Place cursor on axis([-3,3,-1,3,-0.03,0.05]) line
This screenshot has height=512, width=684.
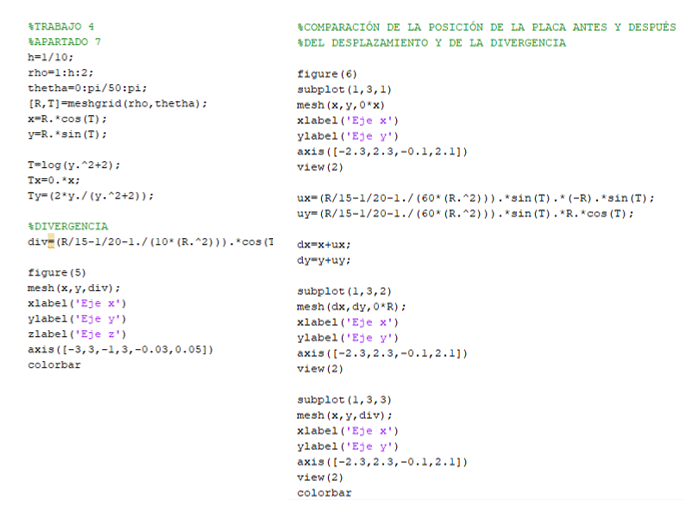tap(120, 349)
